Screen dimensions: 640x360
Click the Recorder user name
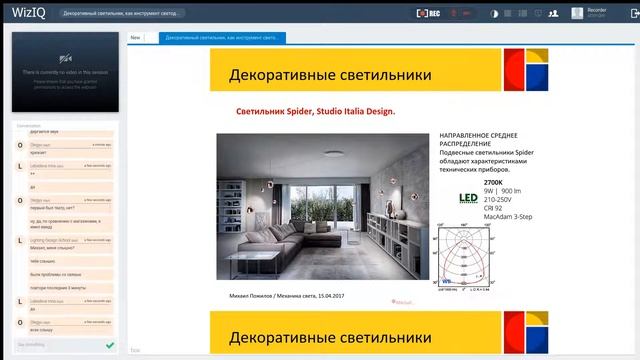(597, 10)
